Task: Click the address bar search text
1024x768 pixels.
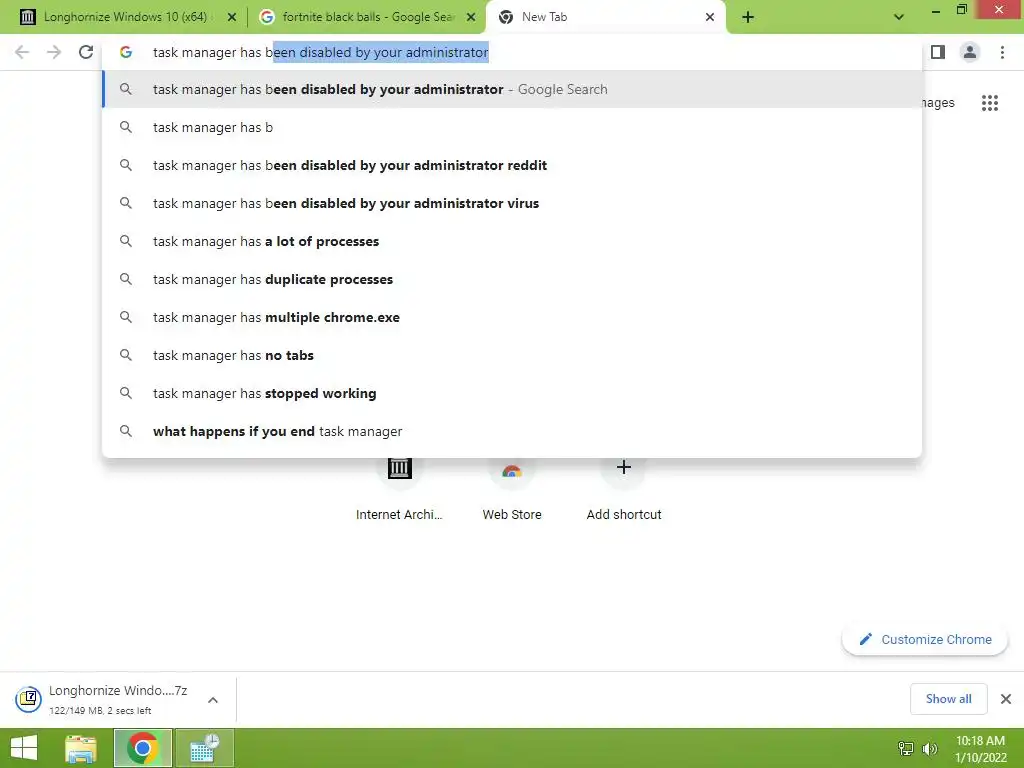Action: click(321, 52)
